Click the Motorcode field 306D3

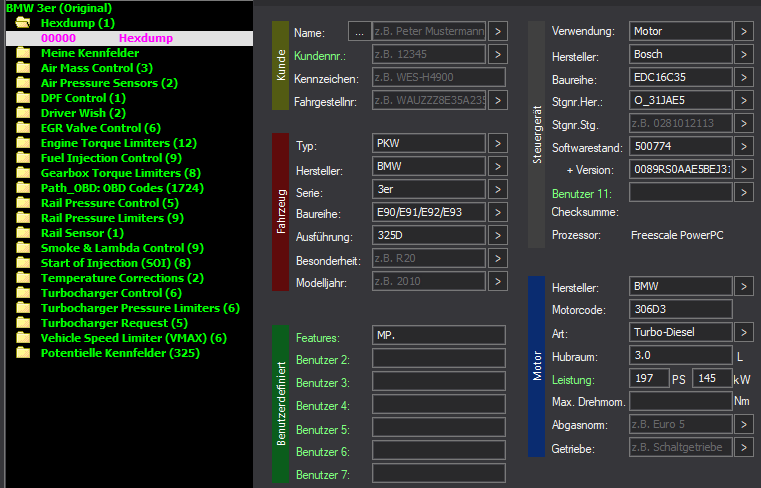tap(680, 309)
